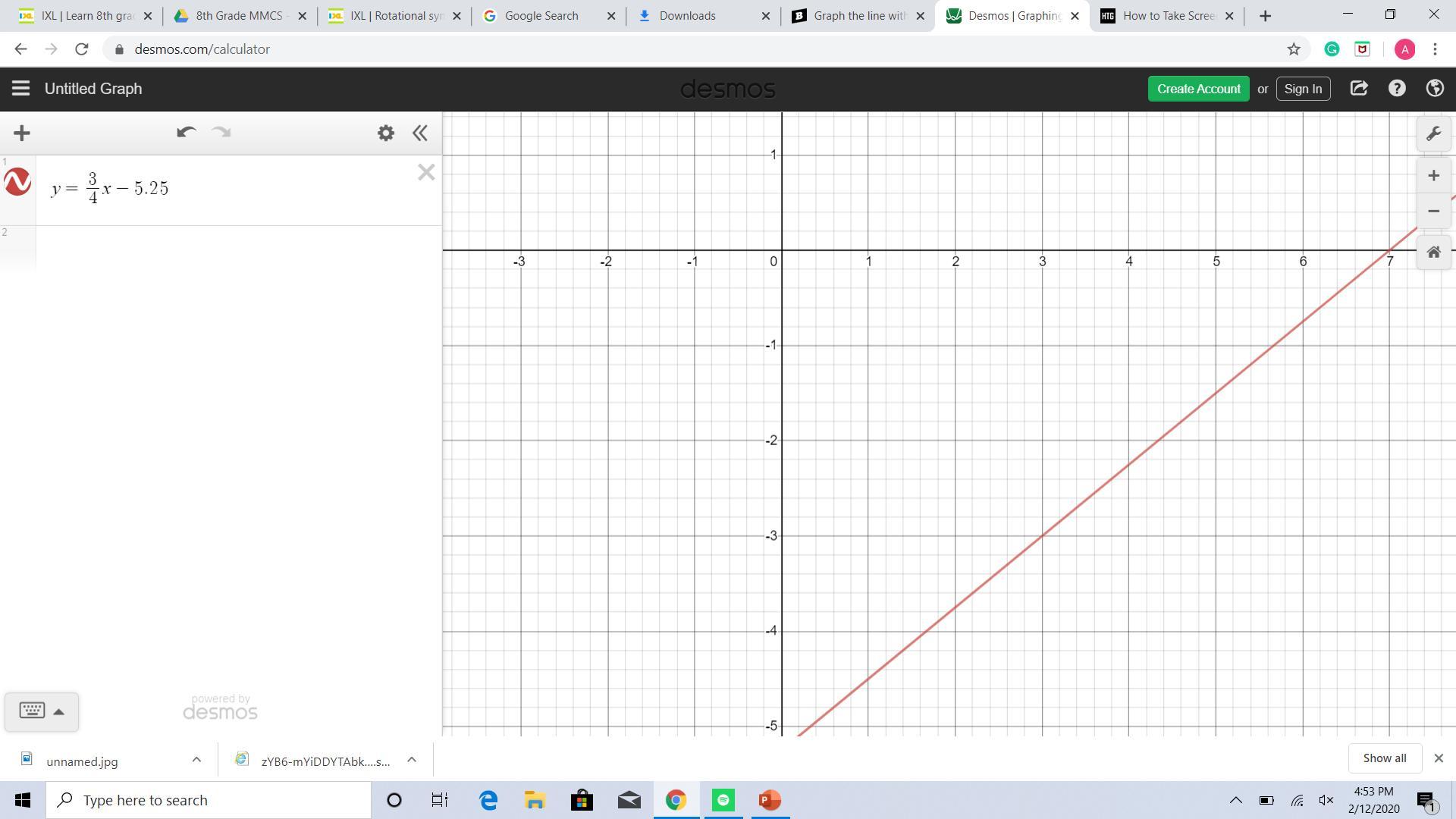Image resolution: width=1456 pixels, height=819 pixels.
Task: Open language globe menu
Action: (x=1435, y=89)
